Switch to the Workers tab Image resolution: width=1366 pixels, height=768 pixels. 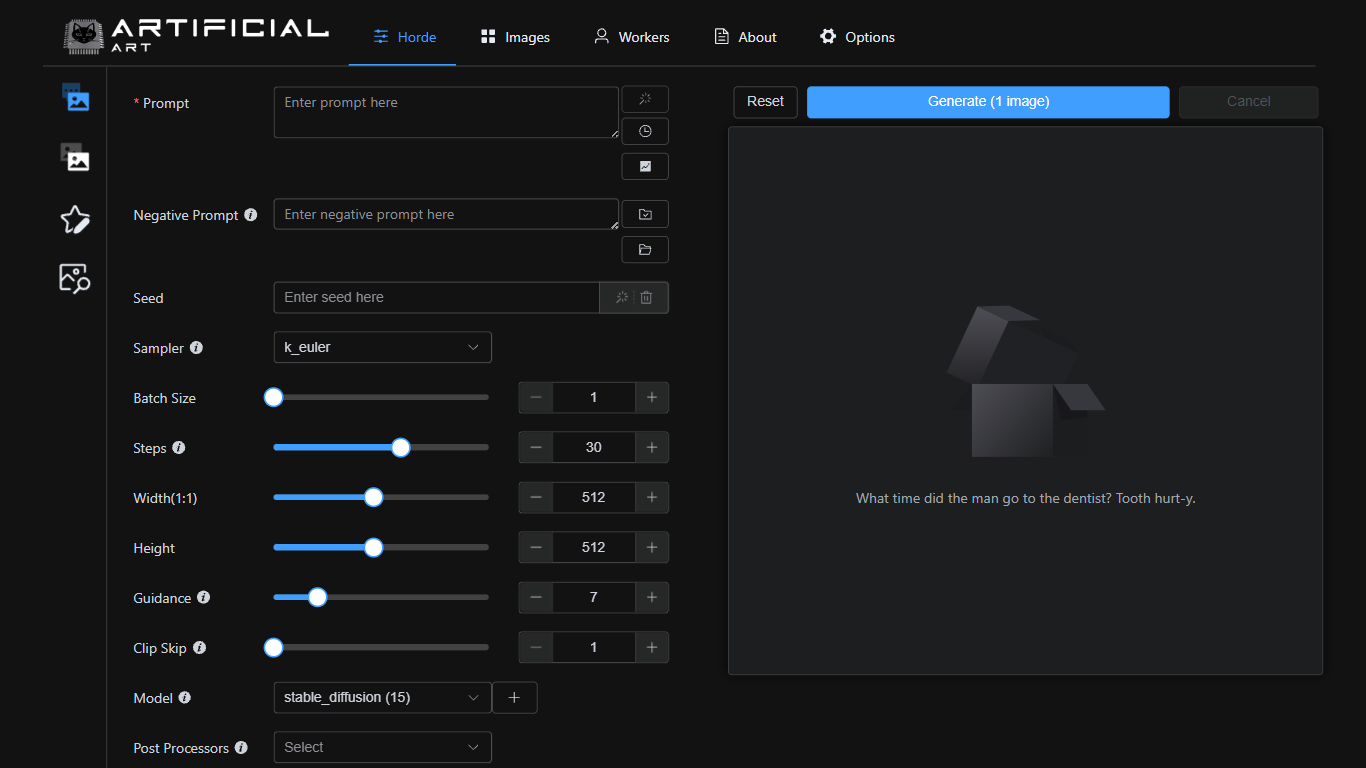pyautogui.click(x=631, y=37)
